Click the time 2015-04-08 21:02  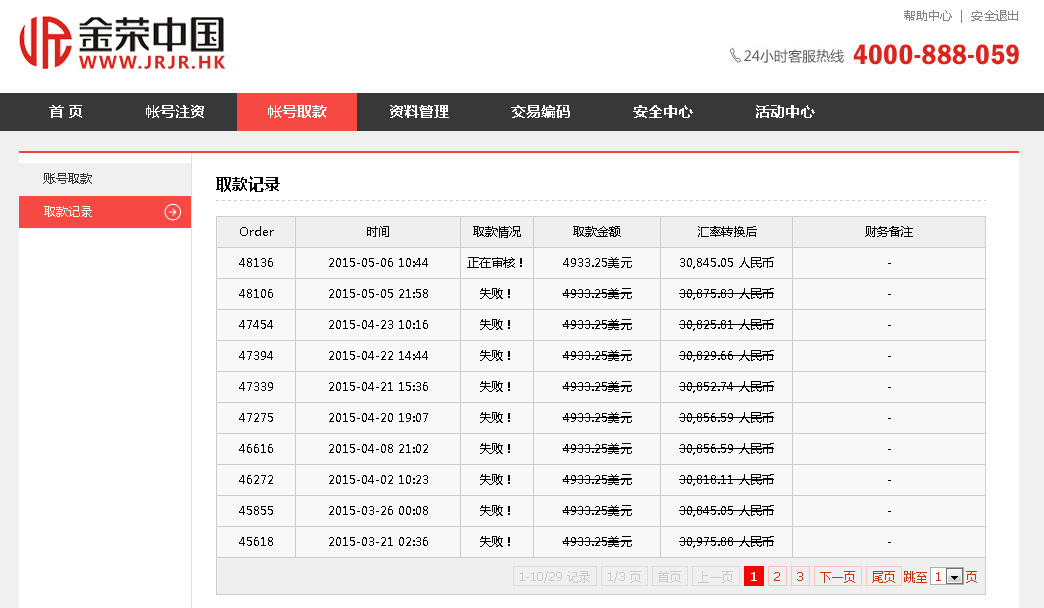378,449
